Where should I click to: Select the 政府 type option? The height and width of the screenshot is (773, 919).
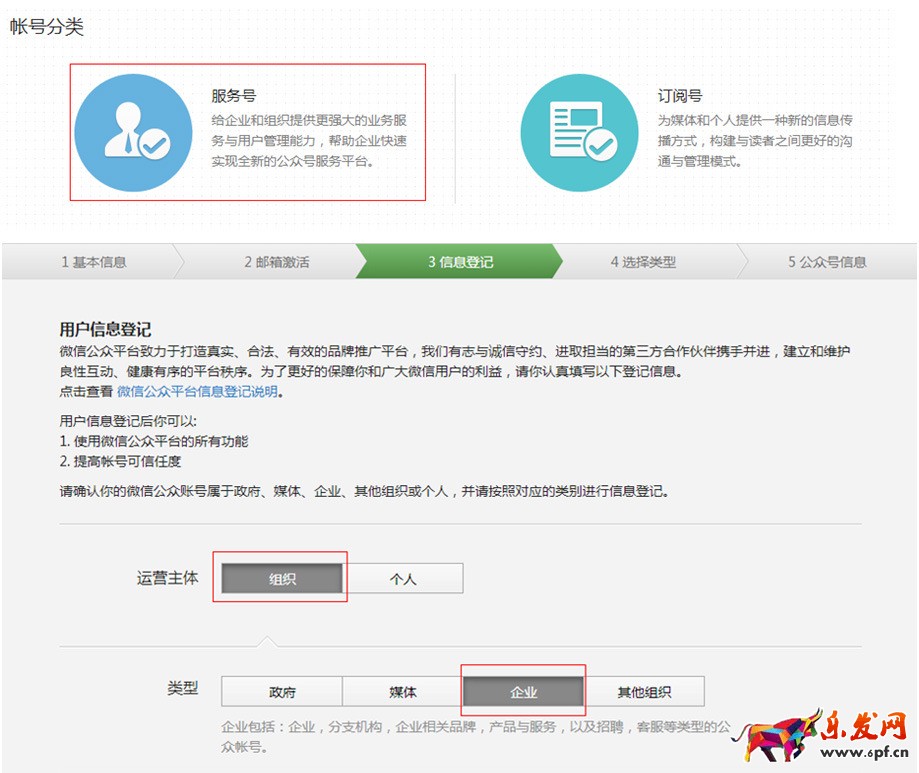tap(282, 692)
